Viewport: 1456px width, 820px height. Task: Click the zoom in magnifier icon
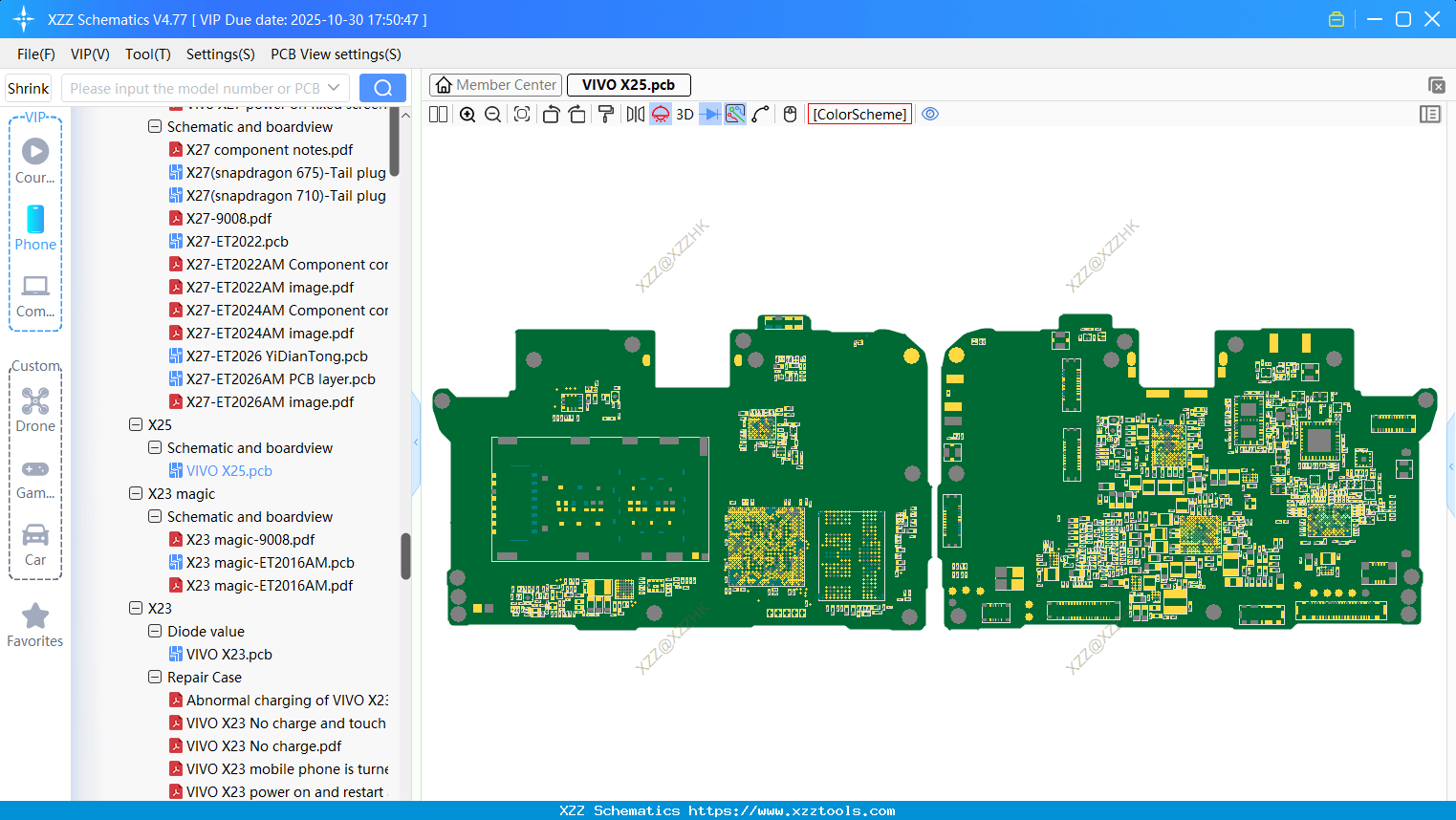pos(467,115)
